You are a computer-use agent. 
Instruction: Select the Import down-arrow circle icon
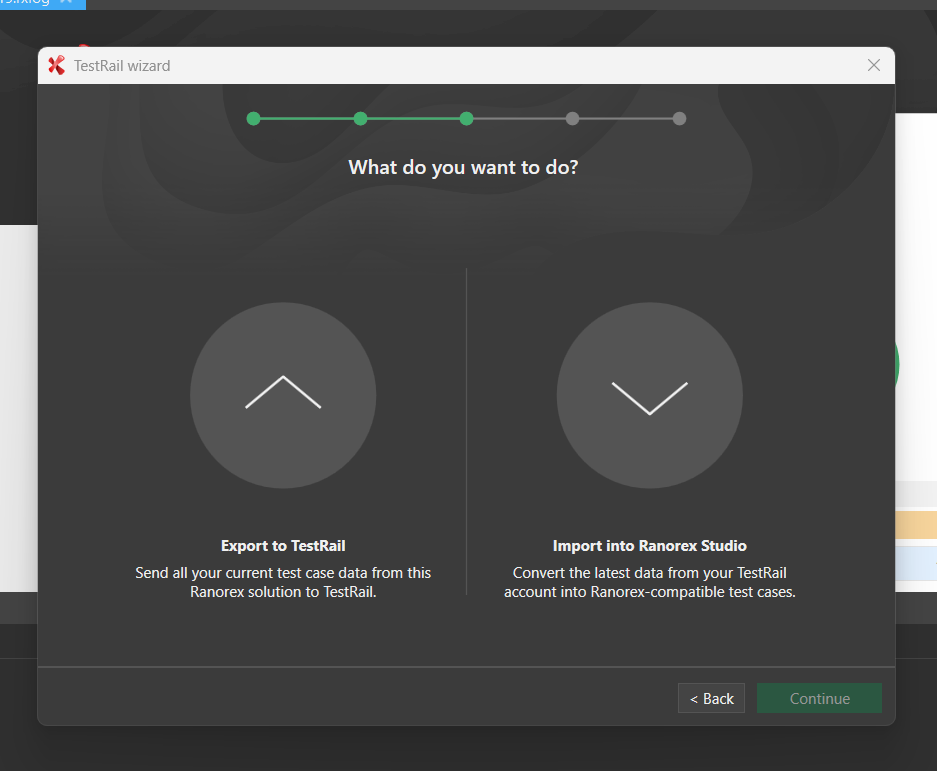coord(649,395)
